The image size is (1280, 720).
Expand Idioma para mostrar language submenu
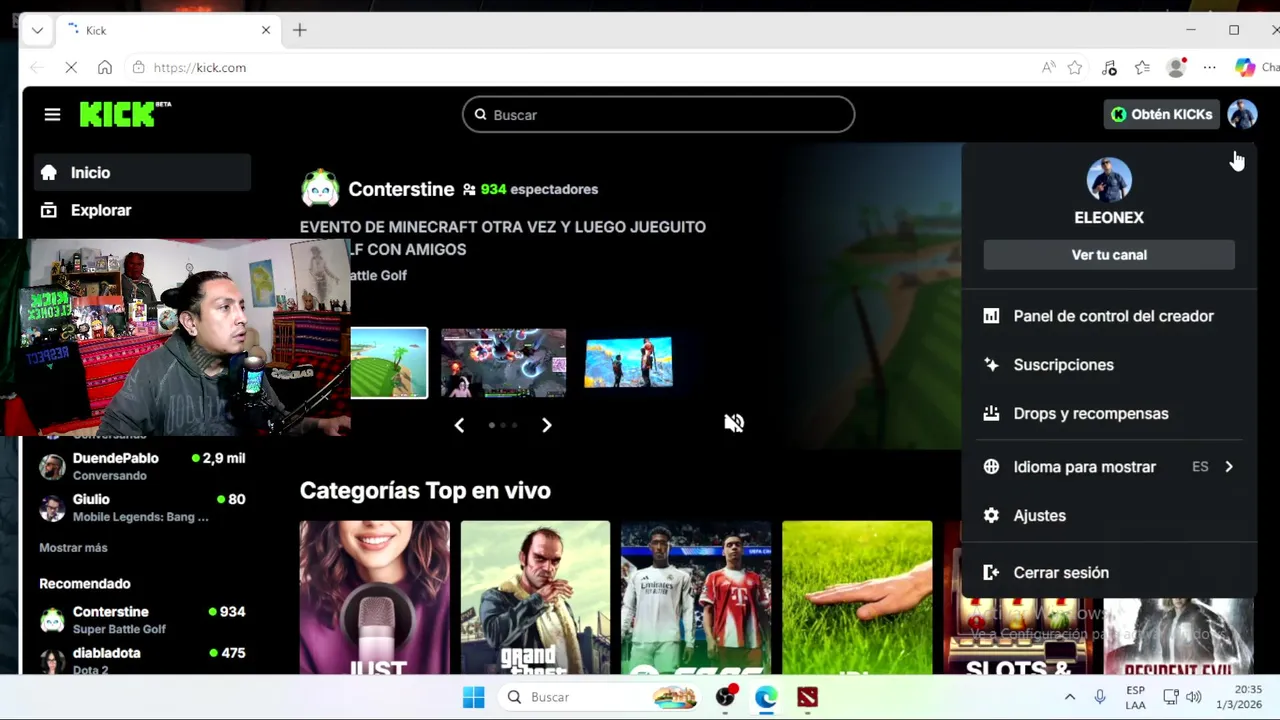1109,467
